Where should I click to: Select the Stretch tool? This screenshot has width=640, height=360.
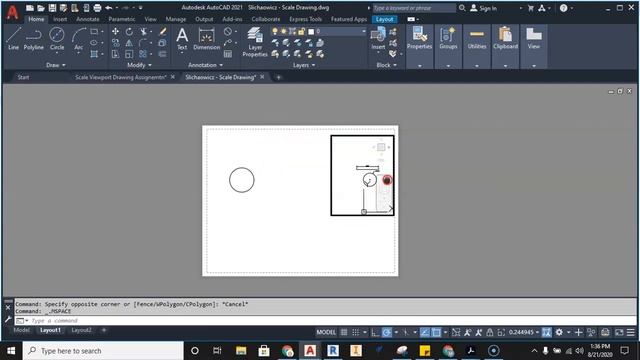[116, 54]
